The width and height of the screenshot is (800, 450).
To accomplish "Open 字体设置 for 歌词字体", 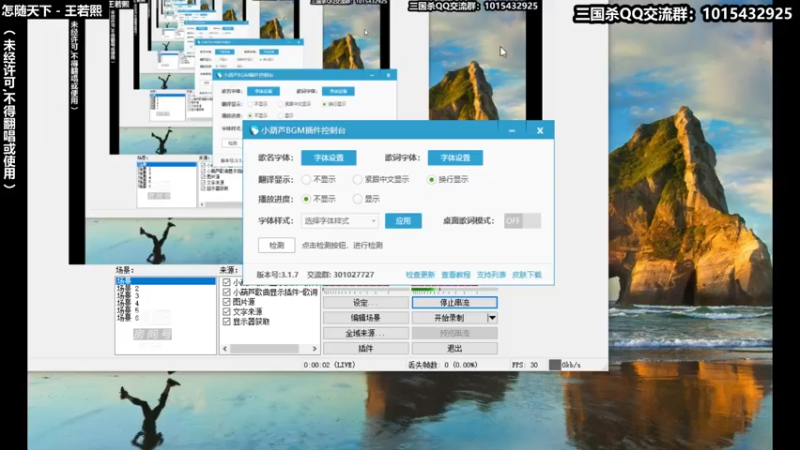I will pyautogui.click(x=455, y=158).
